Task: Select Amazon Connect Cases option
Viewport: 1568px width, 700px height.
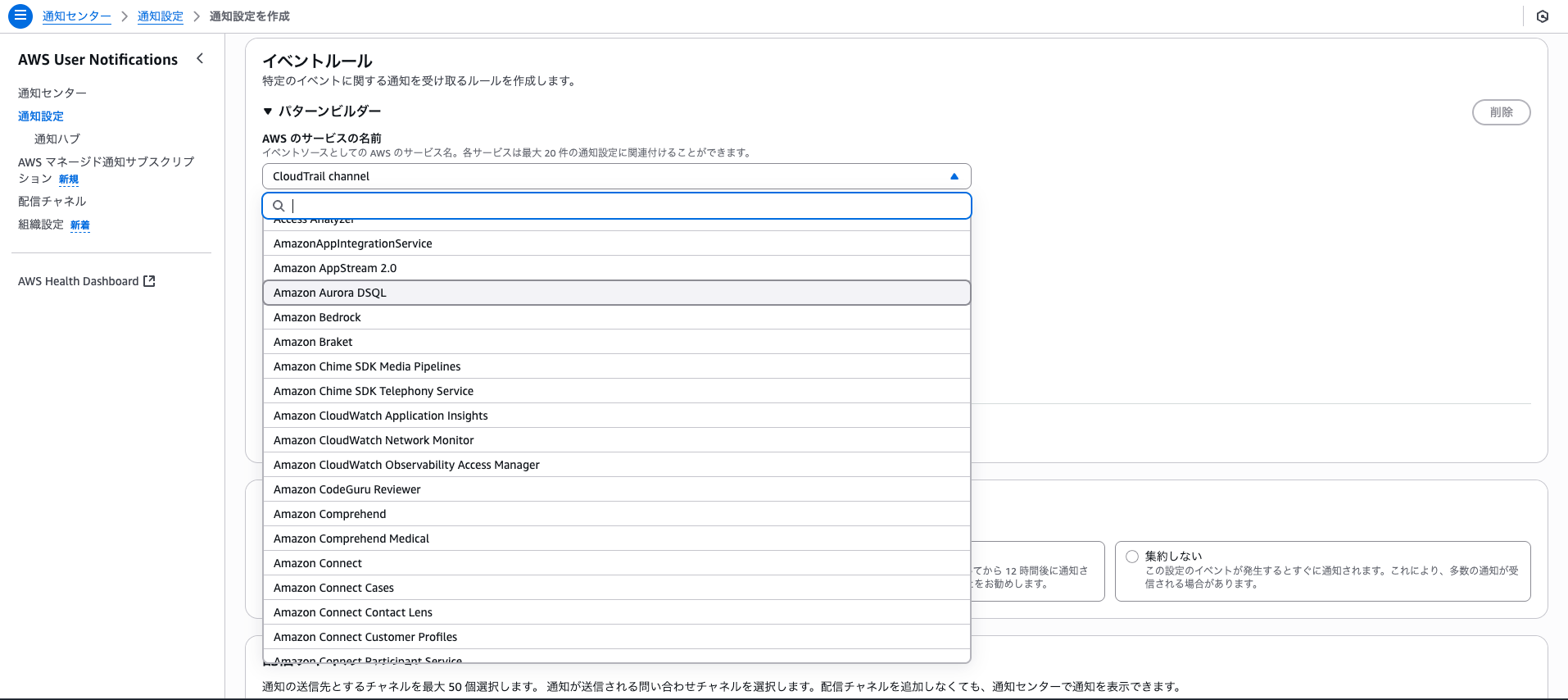Action: [x=616, y=588]
